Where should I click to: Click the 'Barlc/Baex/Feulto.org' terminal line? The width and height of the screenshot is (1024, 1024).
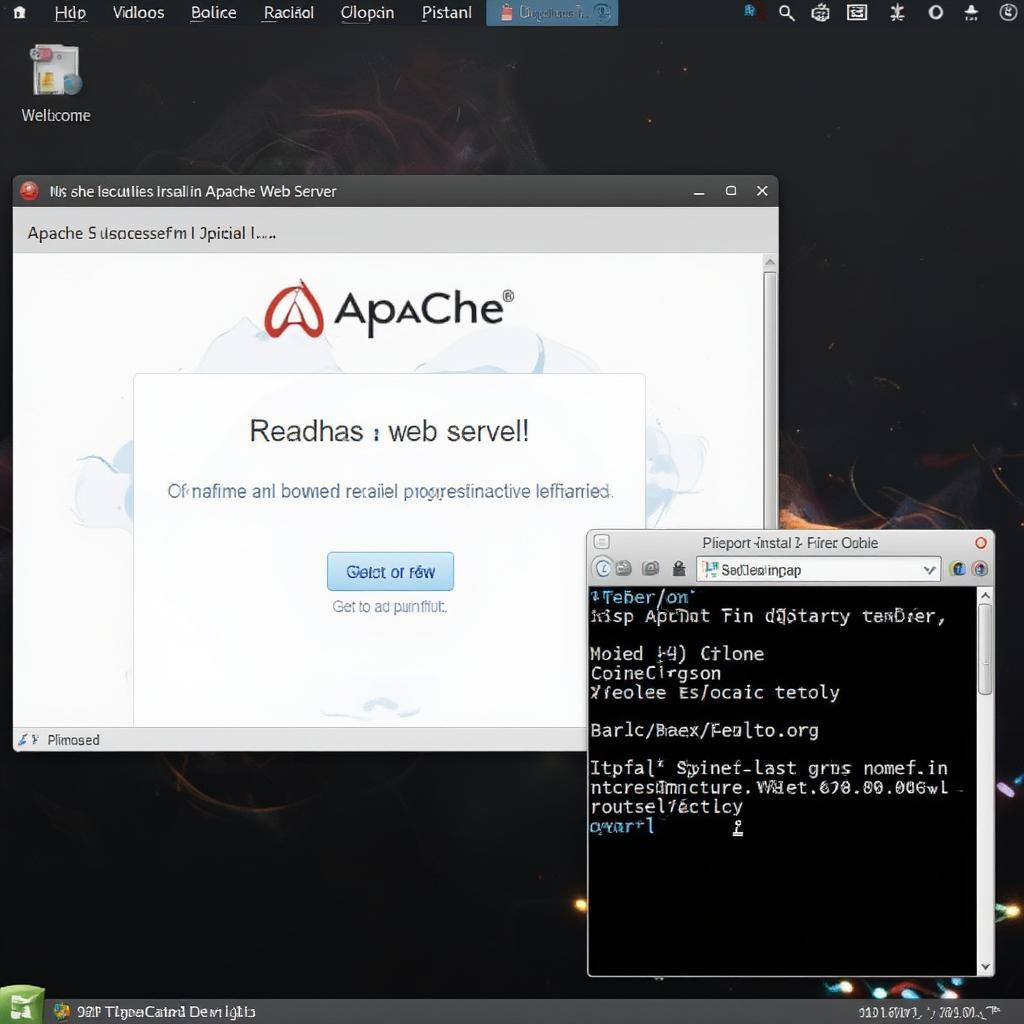[x=704, y=730]
